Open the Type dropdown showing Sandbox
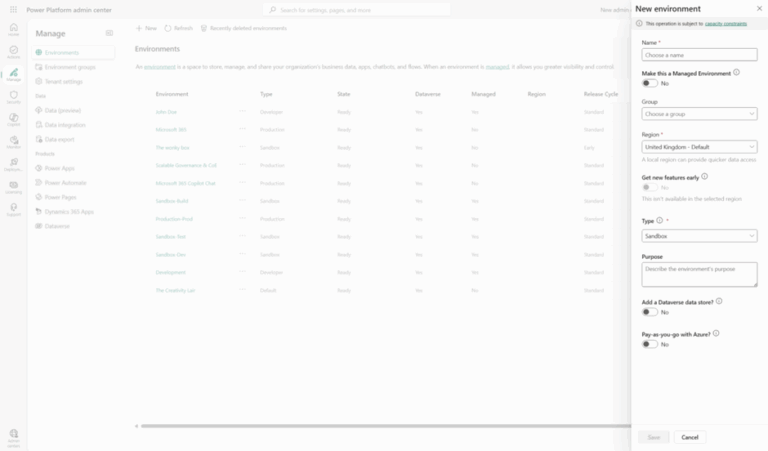The width and height of the screenshot is (768, 451). click(699, 236)
